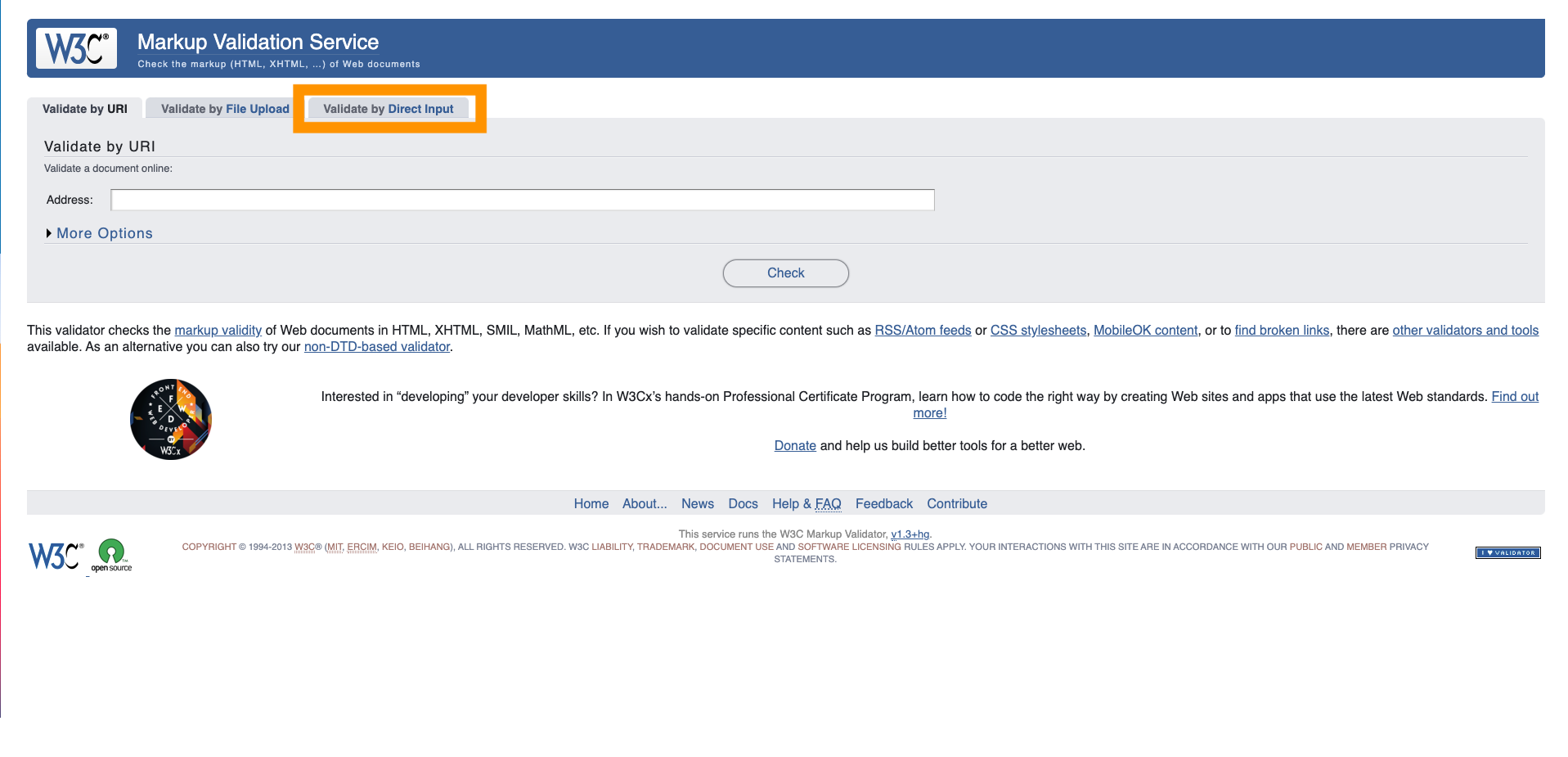Click the W3C logo in the header banner
The width and height of the screenshot is (1568, 757).
pos(76,48)
